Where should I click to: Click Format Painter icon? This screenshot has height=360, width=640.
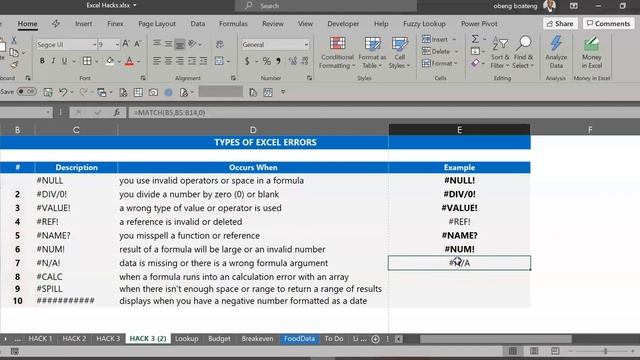coord(14,64)
